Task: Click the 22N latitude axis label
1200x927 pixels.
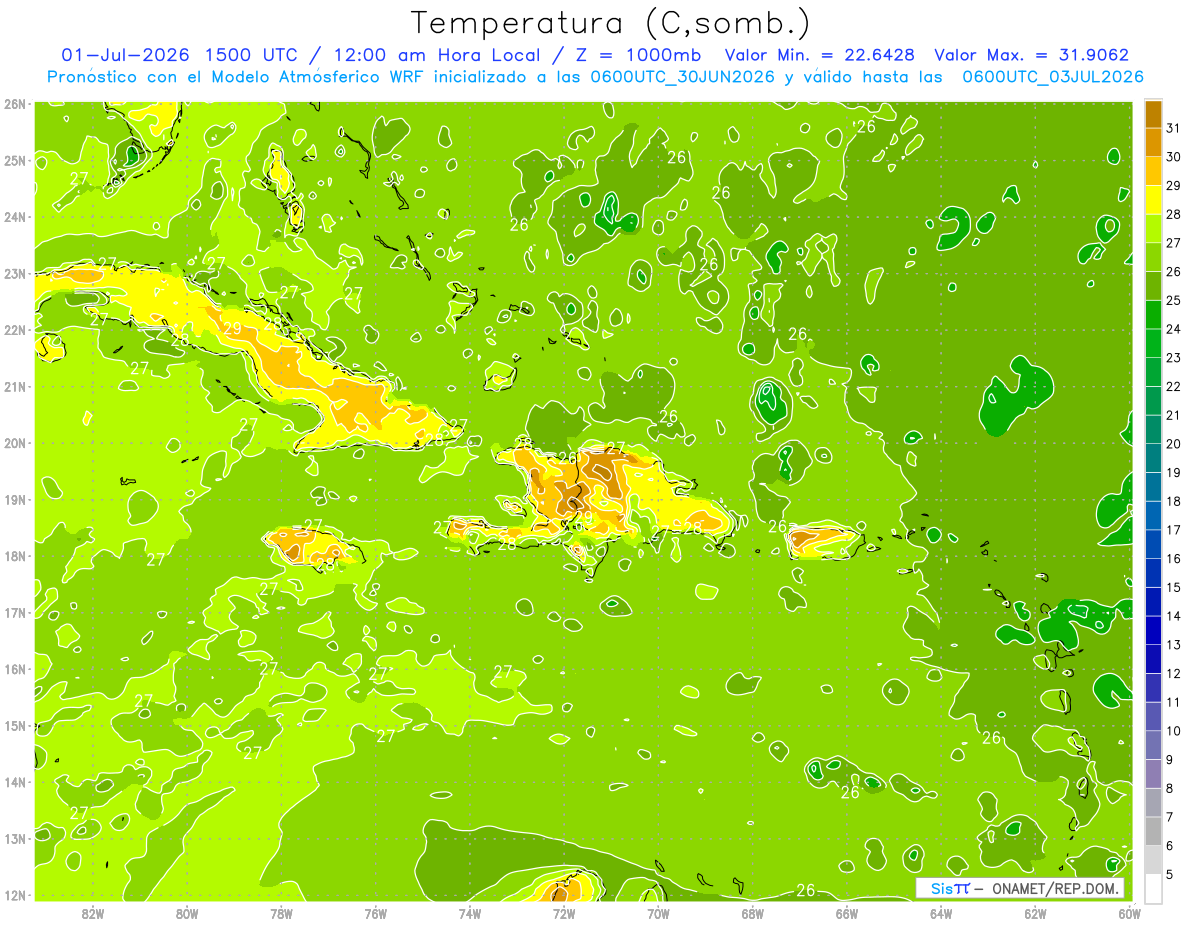Action: pyautogui.click(x=15, y=330)
